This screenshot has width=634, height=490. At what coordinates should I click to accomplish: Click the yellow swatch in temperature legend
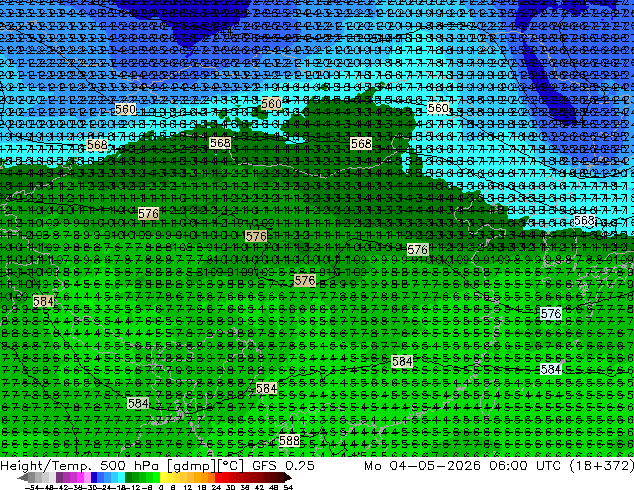click(x=163, y=478)
